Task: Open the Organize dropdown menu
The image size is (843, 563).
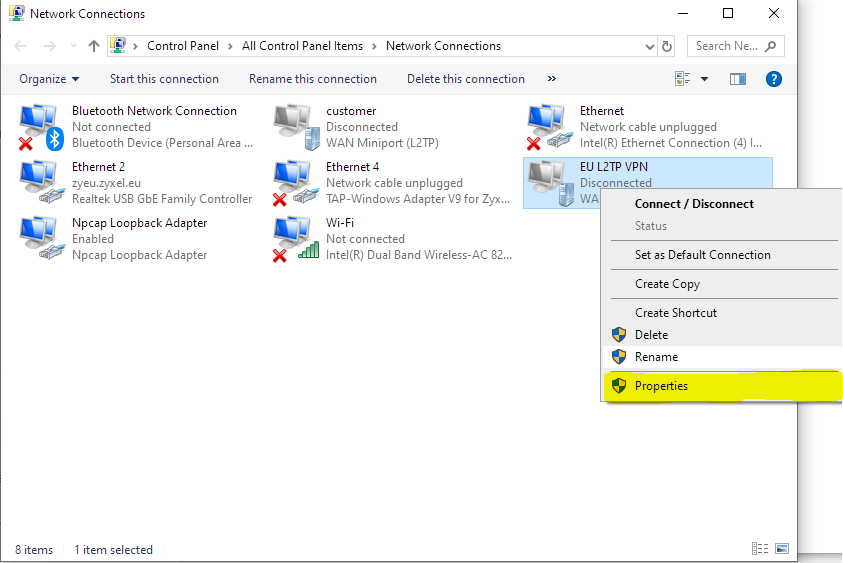Action: tap(49, 79)
